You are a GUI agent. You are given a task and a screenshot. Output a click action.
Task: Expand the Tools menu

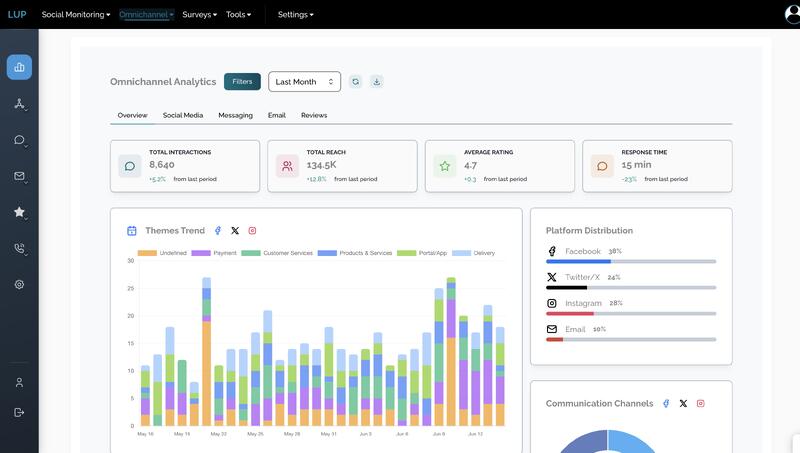238,14
